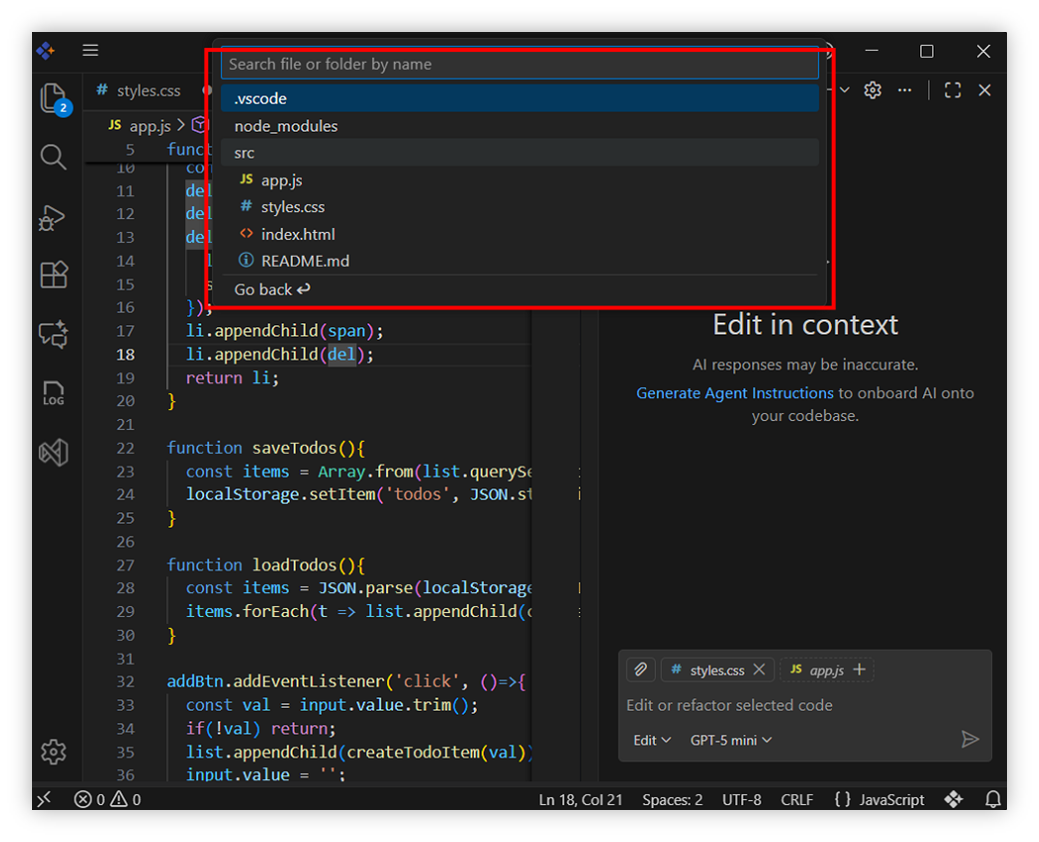
Task: Open chat settings gear icon
Action: [x=873, y=90]
